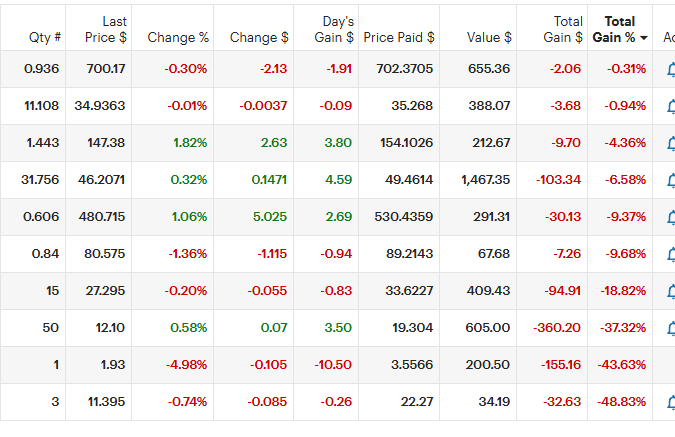
Task: Sort by the Day's Gain $ column header
Action: [334, 29]
